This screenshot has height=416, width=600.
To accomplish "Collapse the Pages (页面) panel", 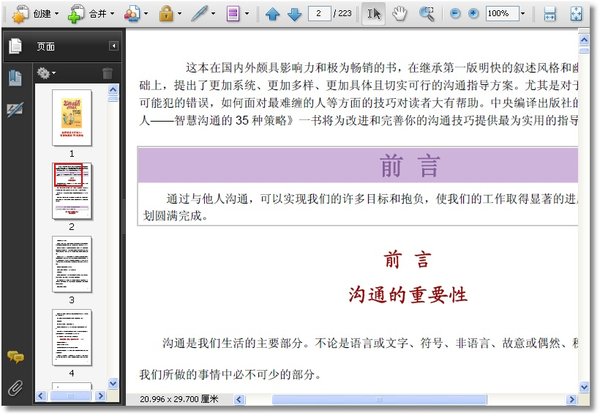I will 114,46.
